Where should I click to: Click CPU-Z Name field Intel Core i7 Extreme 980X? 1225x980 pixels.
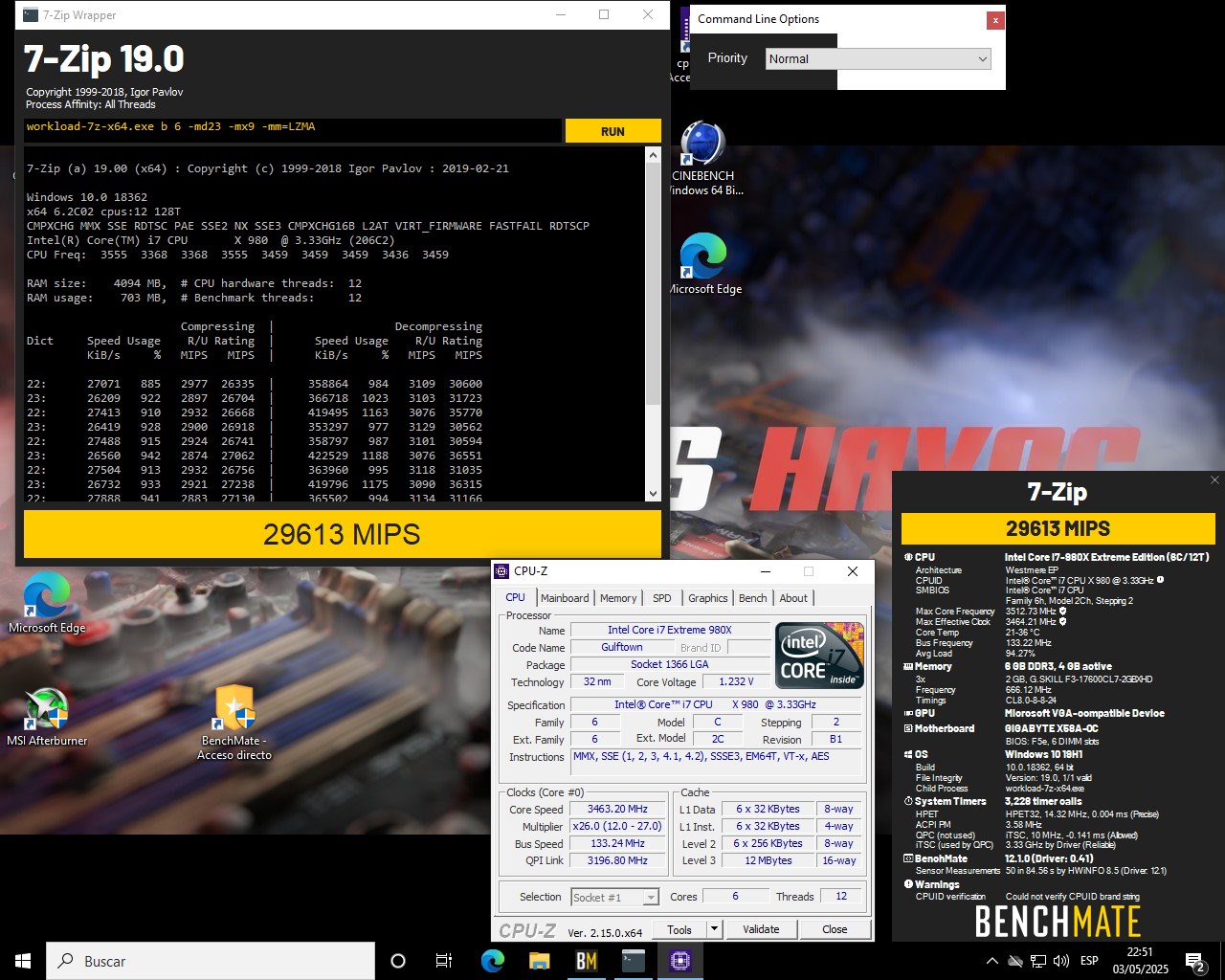pos(670,630)
